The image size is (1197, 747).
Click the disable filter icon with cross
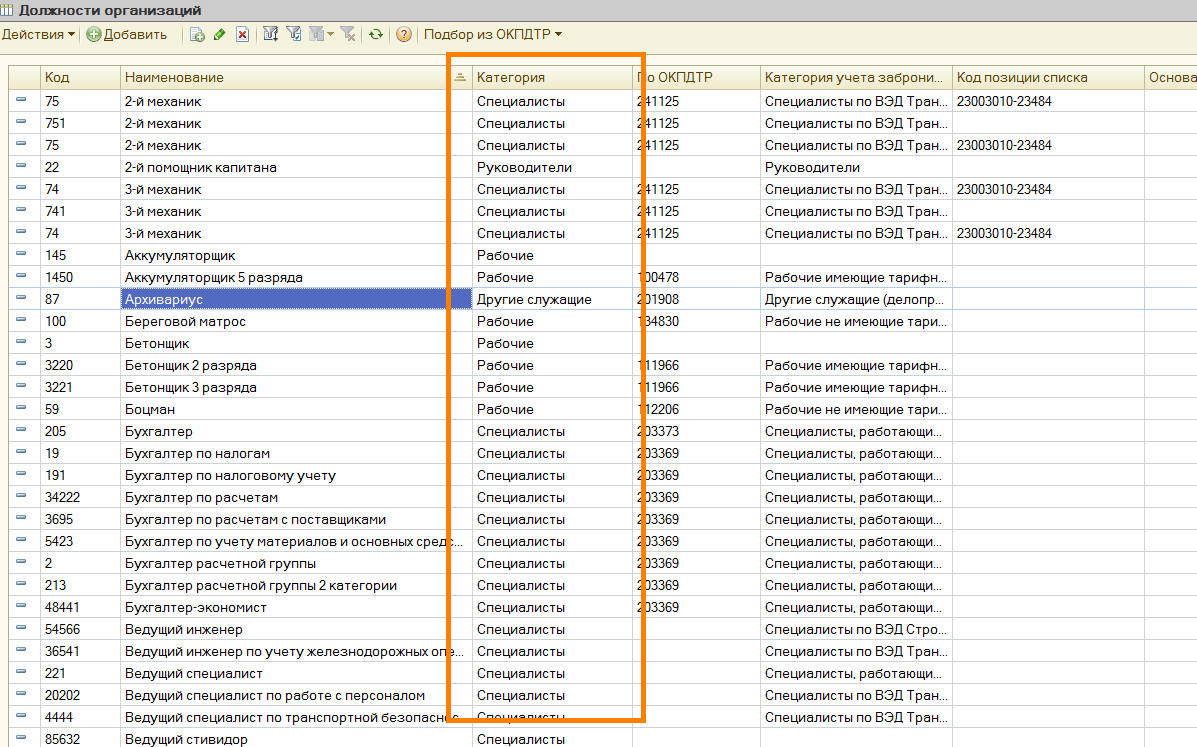pyautogui.click(x=348, y=34)
